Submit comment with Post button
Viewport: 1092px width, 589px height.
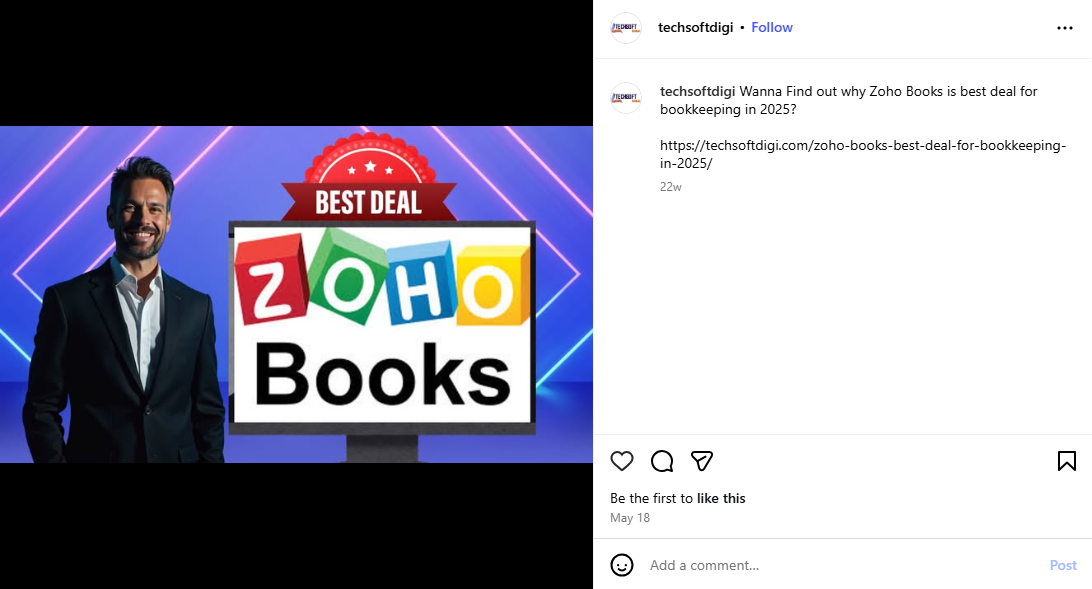[1063, 565]
